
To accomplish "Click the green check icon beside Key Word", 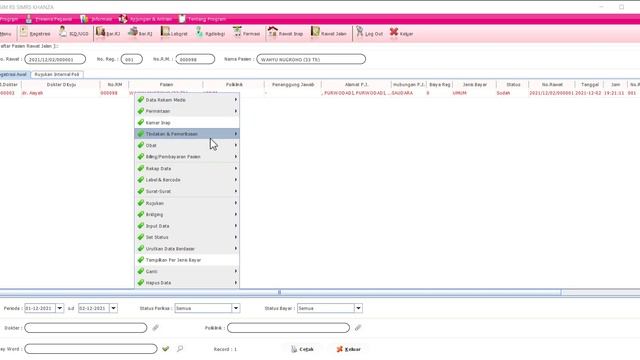I will pos(165,349).
